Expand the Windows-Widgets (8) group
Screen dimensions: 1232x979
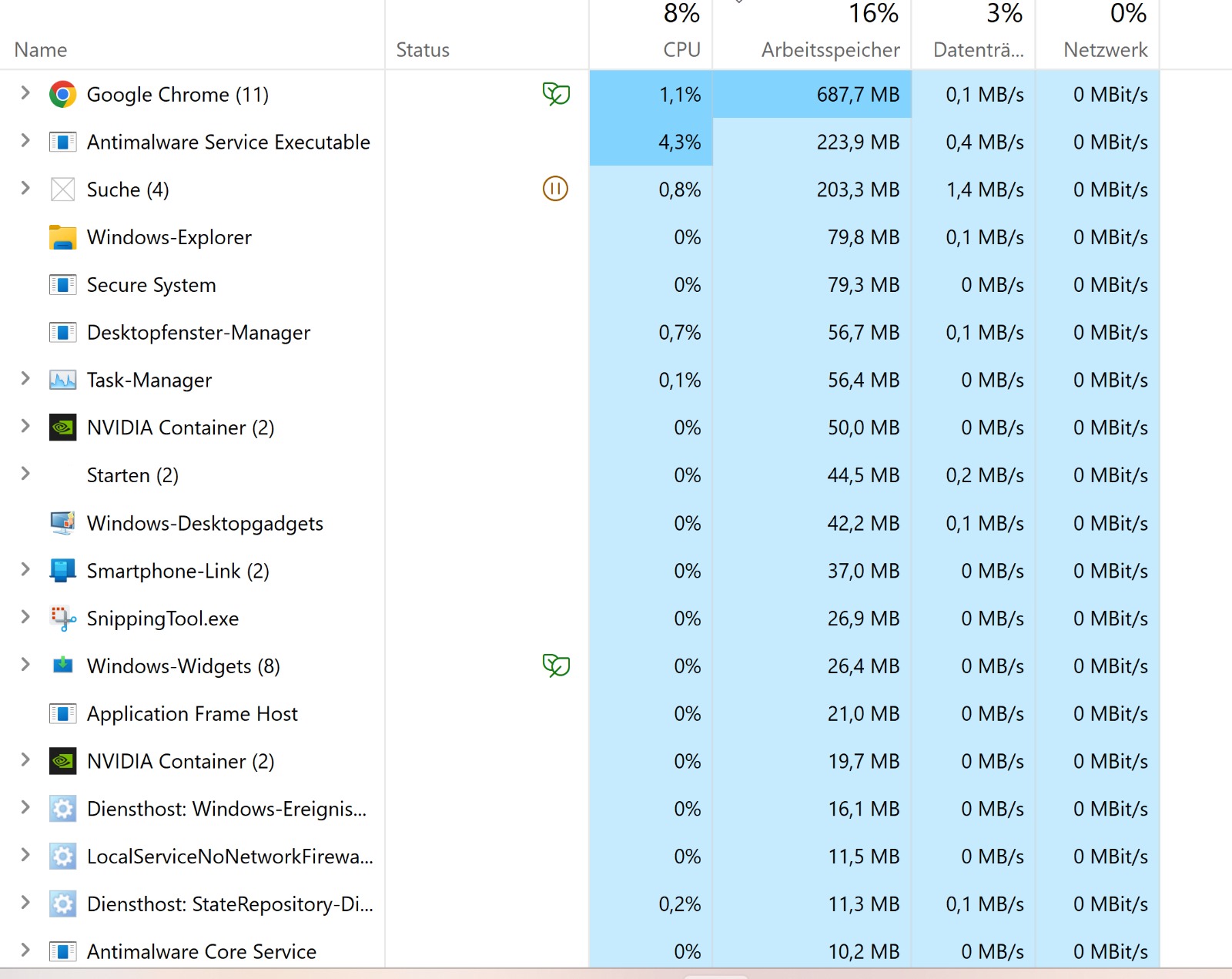pyautogui.click(x=25, y=665)
